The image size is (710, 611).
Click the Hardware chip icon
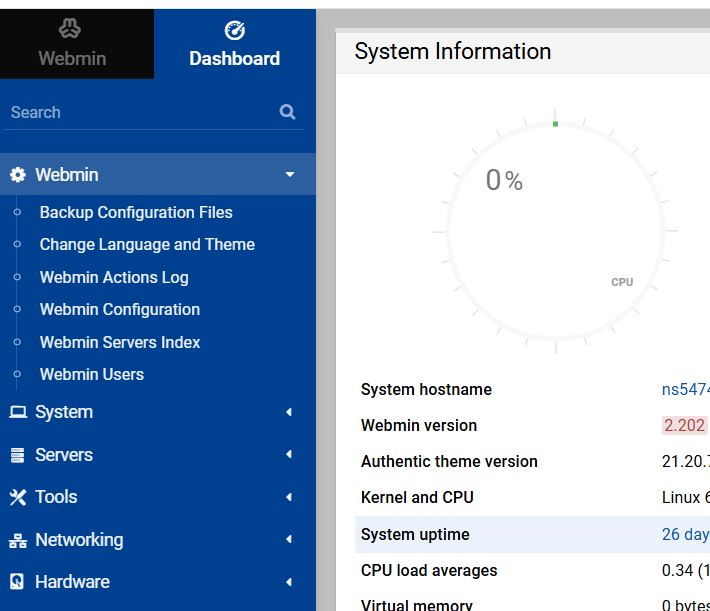coord(17,582)
